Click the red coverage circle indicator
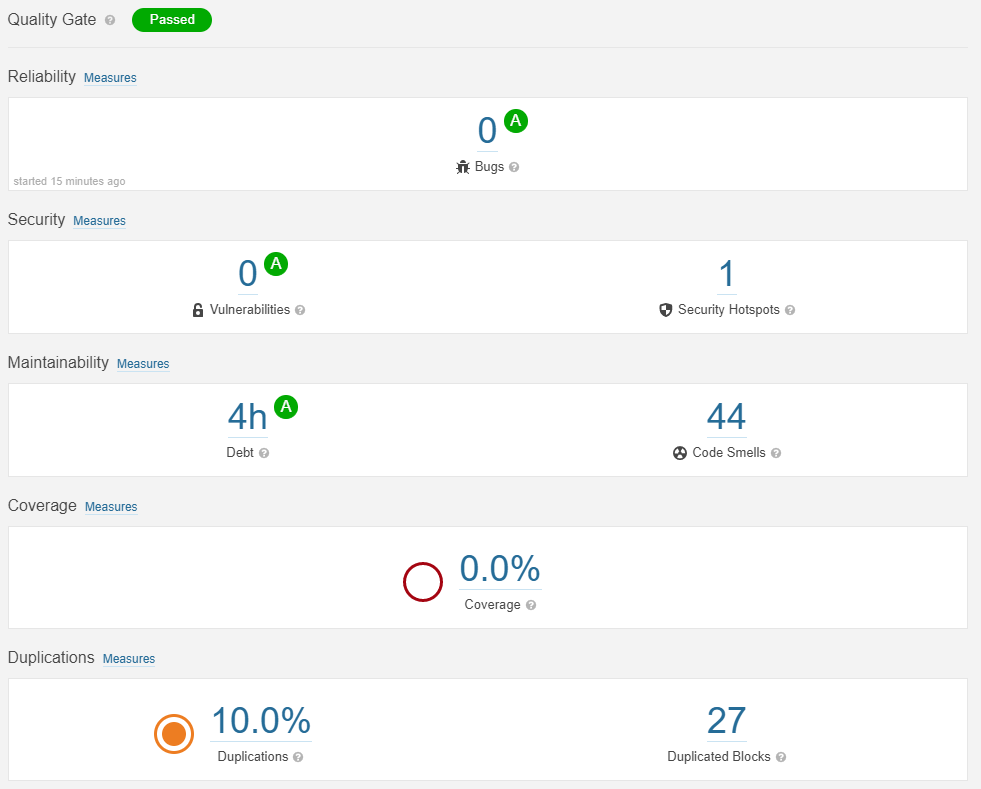Viewport: 981px width, 789px height. [423, 582]
